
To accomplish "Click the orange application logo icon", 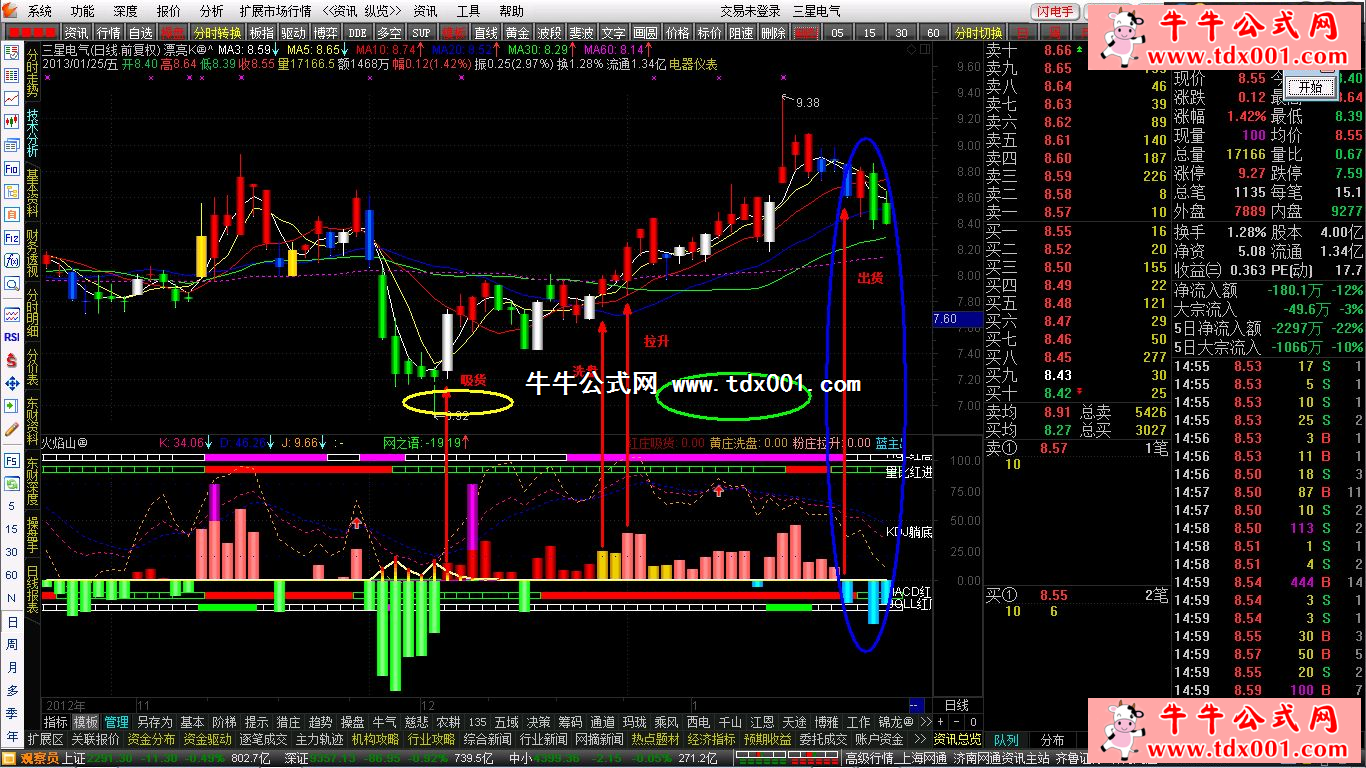I will [x=11, y=11].
